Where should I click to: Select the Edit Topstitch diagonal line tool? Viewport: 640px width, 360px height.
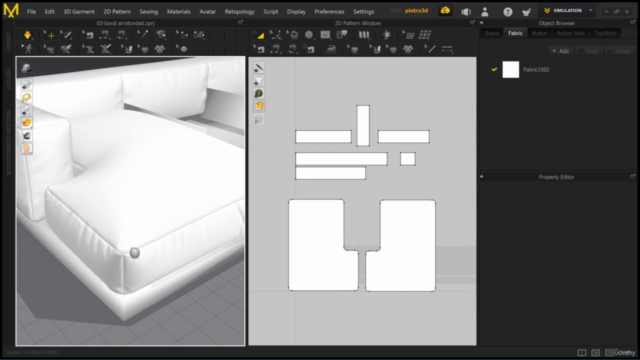[429, 49]
